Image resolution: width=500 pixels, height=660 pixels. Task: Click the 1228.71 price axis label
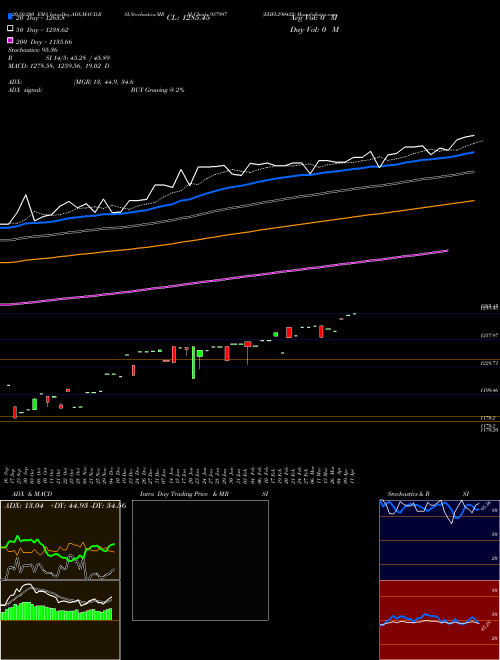coord(490,362)
